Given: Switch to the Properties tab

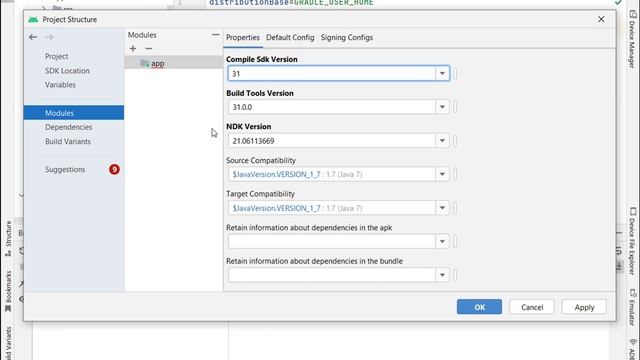Looking at the screenshot, I should click(x=243, y=38).
